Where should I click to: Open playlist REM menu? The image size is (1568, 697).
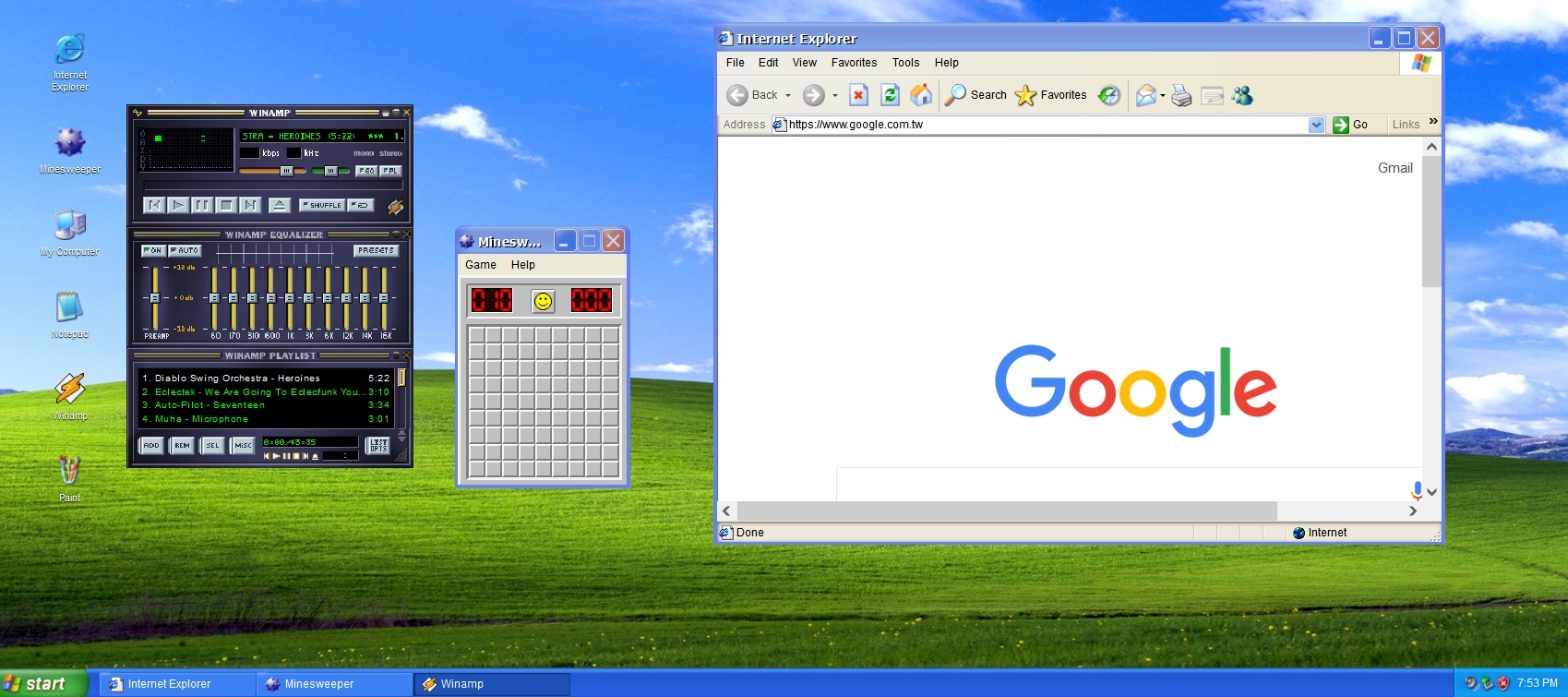point(182,446)
